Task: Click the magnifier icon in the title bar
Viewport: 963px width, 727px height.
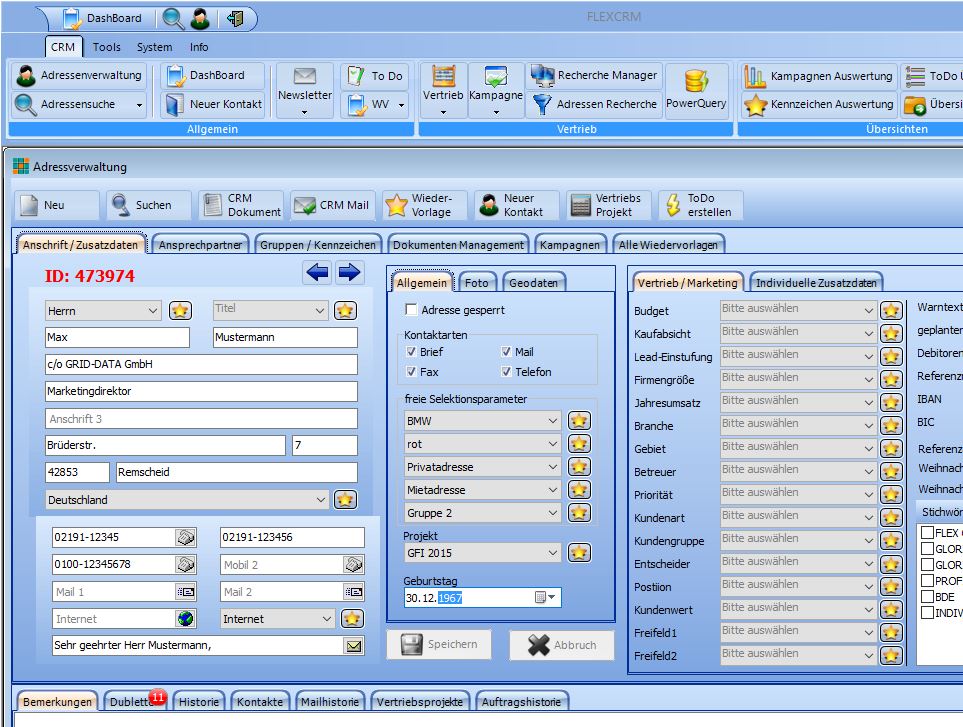Action: pyautogui.click(x=173, y=18)
